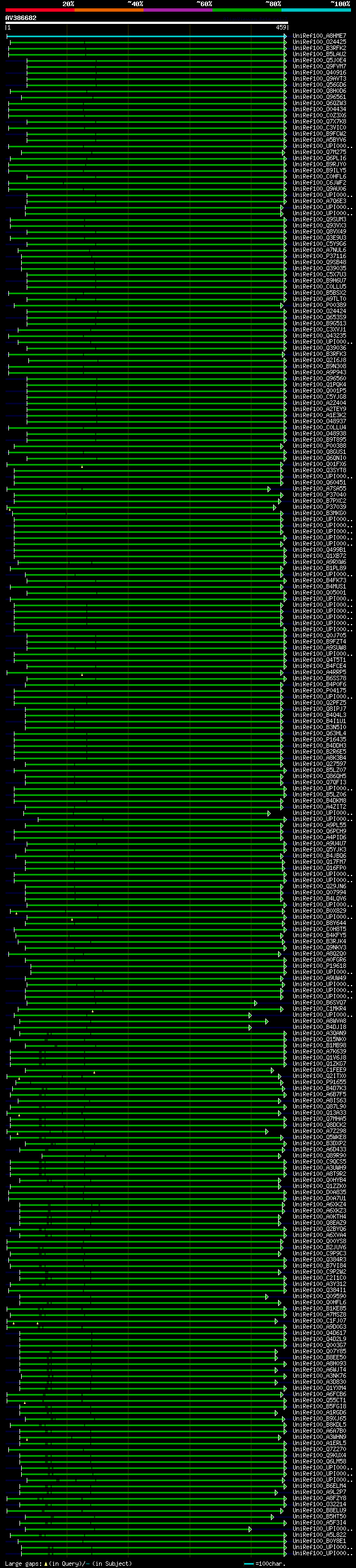Click hit label UniRef100_Q96561
Image resolution: width=356 pixels, height=1568 pixels.
319,97
